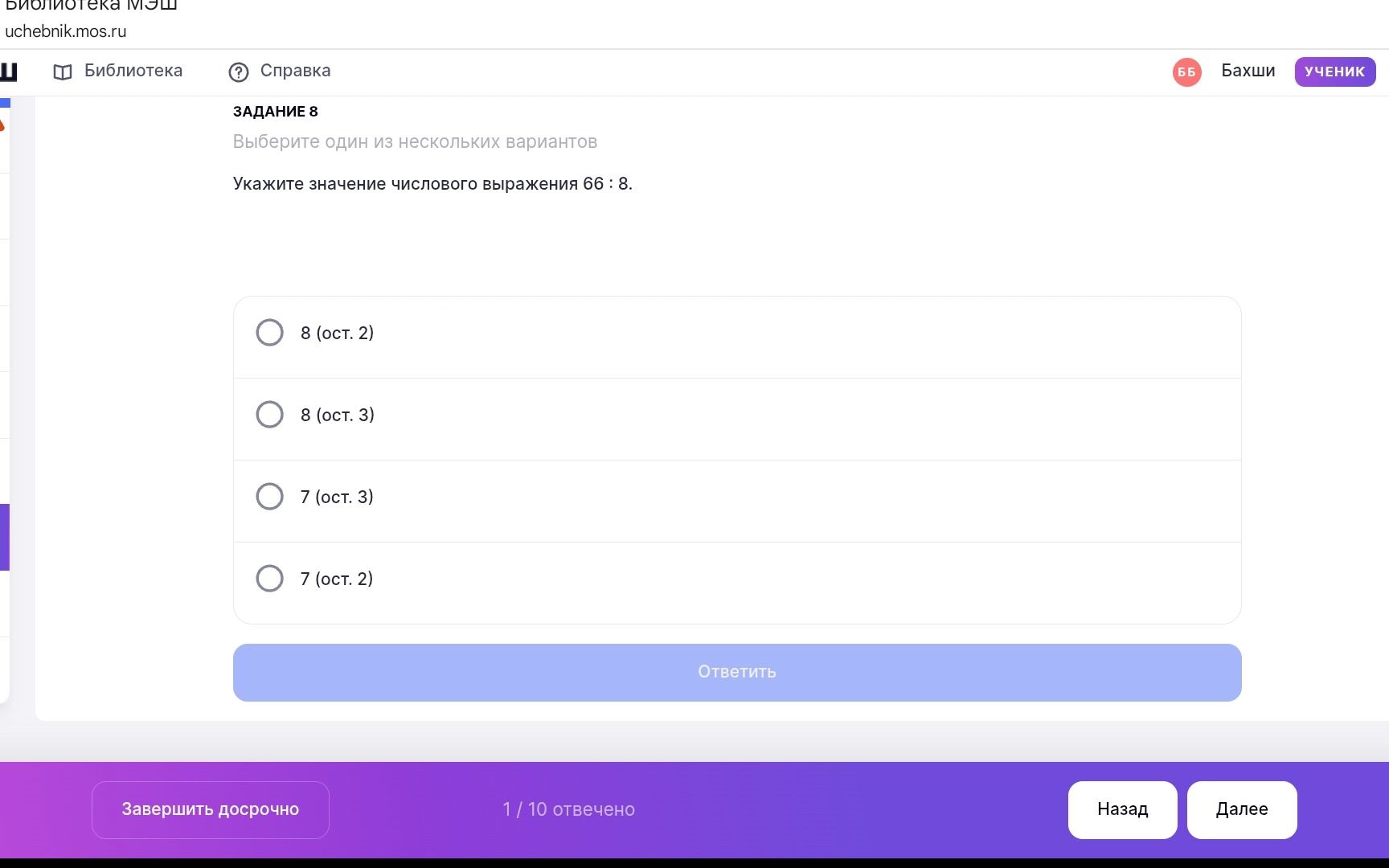The width and height of the screenshot is (1389, 868).
Task: Click the Ответить button
Action: tap(737, 673)
